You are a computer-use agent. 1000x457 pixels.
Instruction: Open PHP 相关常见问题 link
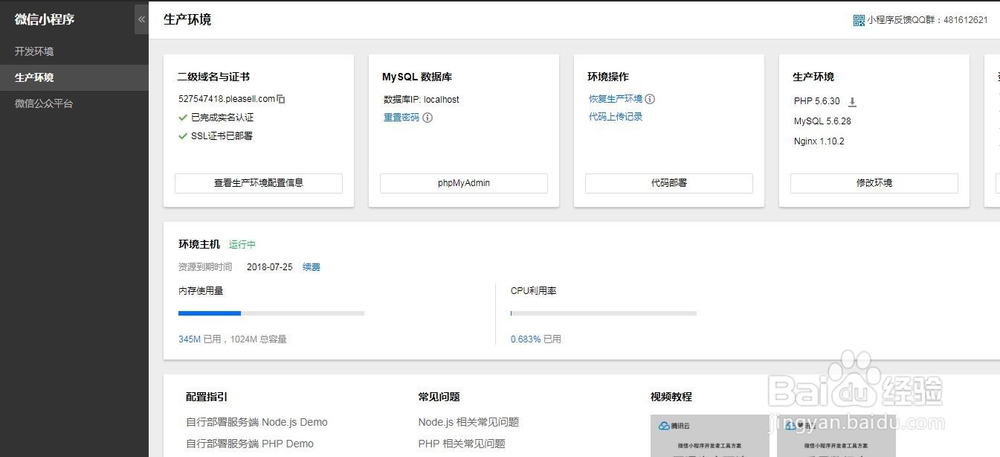coord(462,444)
